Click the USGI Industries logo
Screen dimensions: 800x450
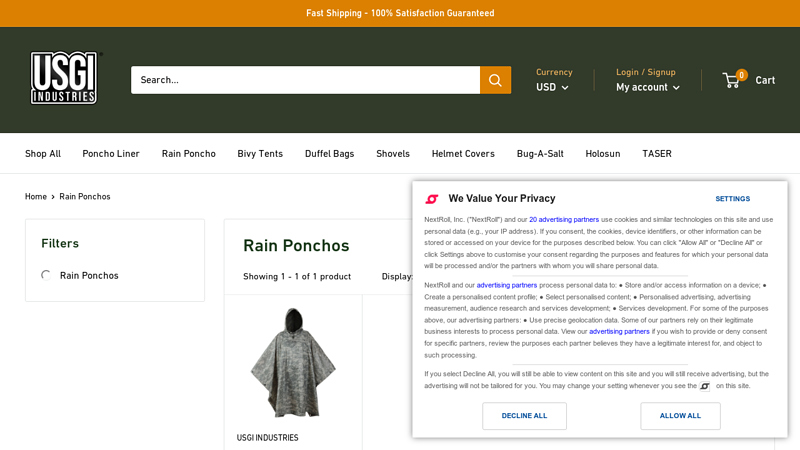pos(64,78)
